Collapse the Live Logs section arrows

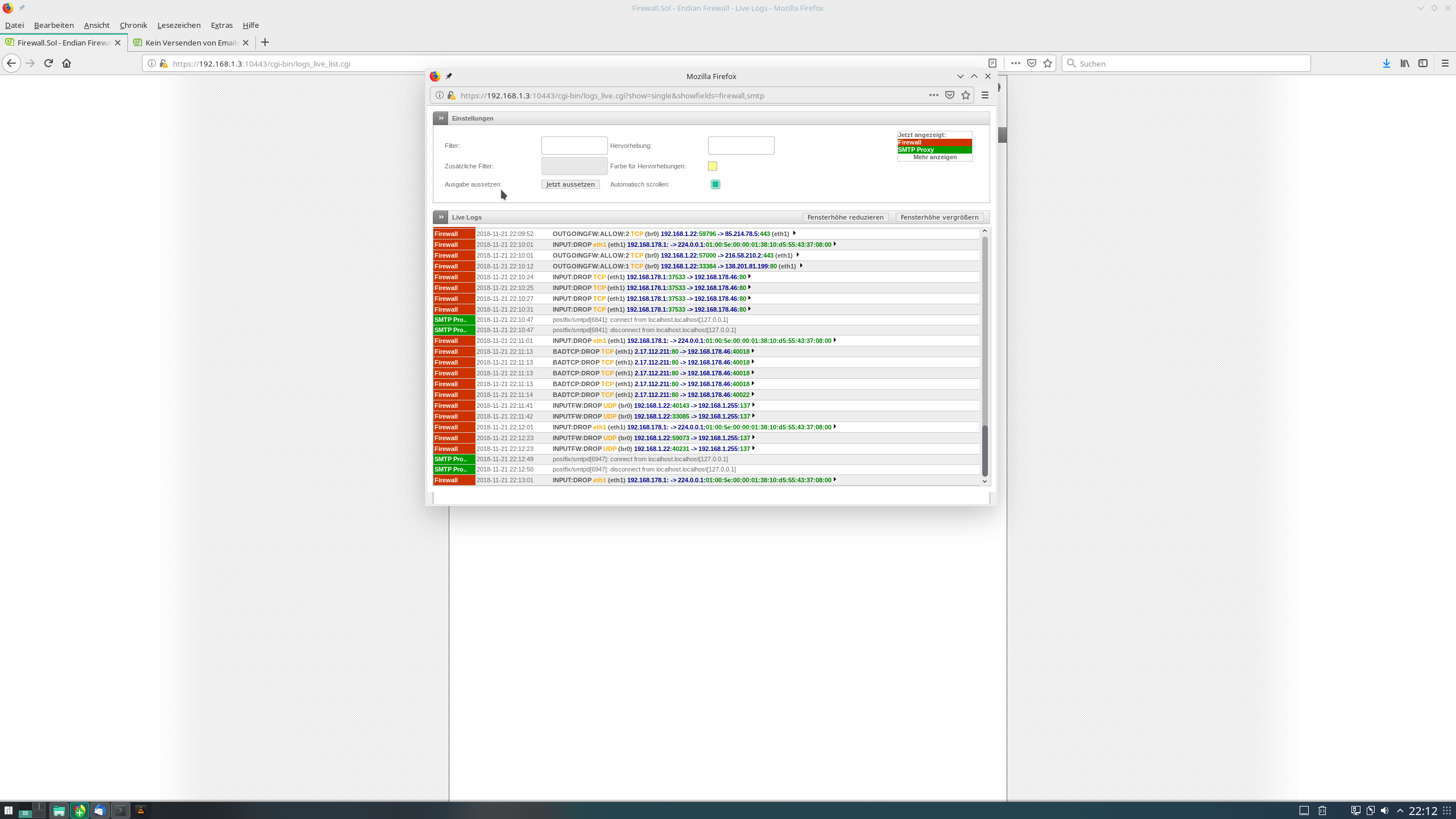(441, 217)
